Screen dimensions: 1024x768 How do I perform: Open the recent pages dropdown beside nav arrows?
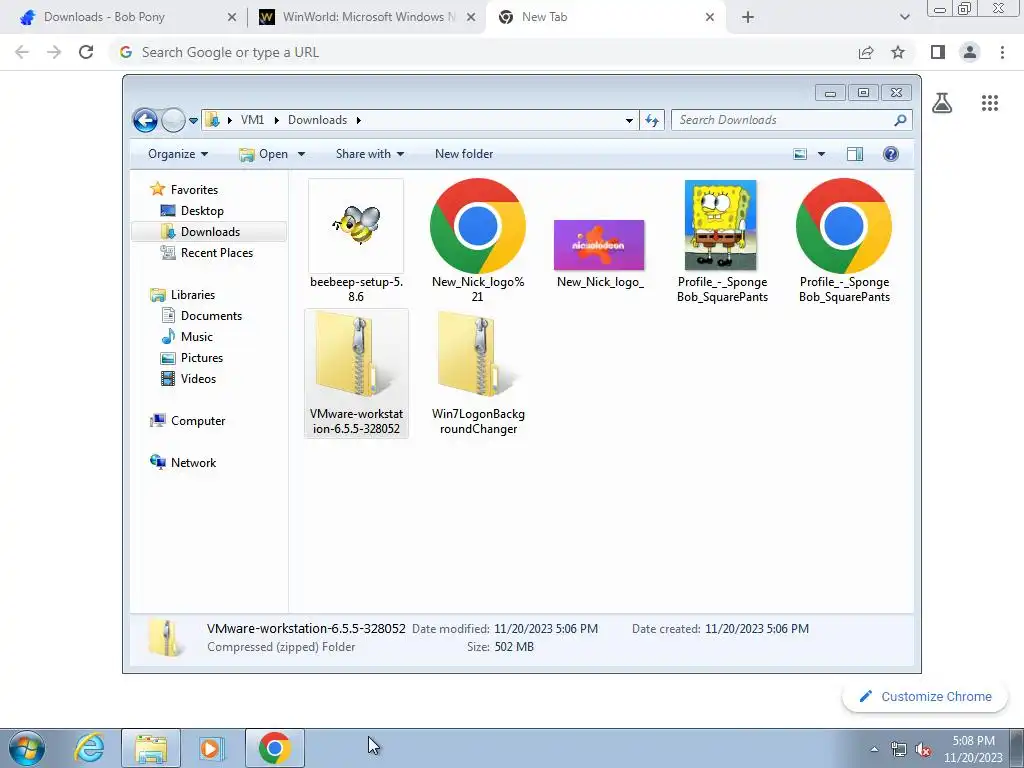[x=193, y=121]
